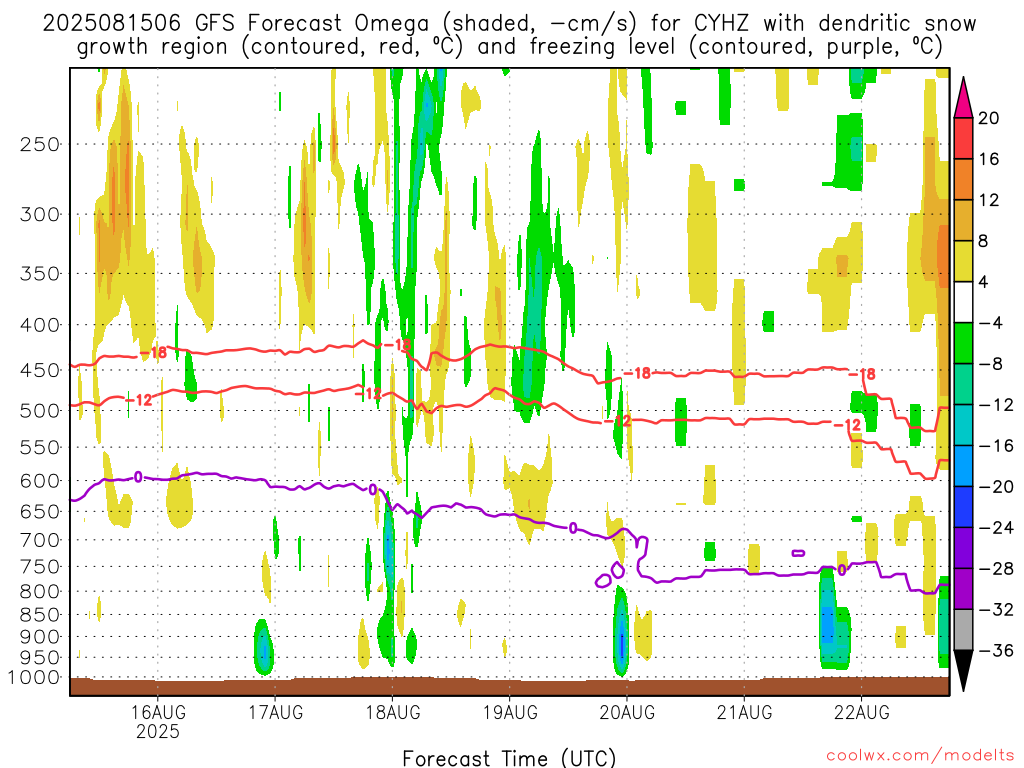Click the colorbar label -16
Screen dimensions: 1024x768
click(x=996, y=445)
